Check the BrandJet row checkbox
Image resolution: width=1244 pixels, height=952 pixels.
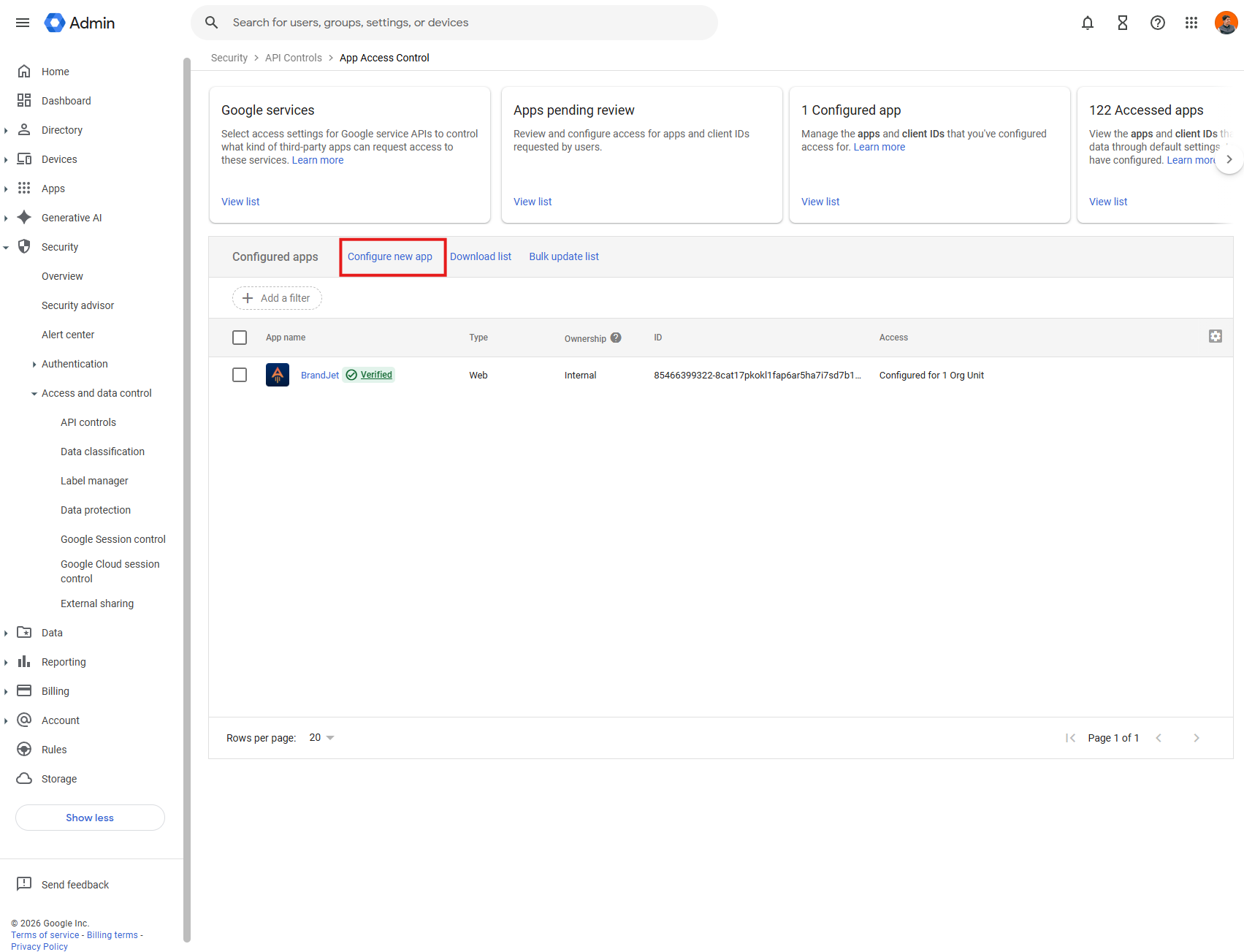pyautogui.click(x=240, y=375)
